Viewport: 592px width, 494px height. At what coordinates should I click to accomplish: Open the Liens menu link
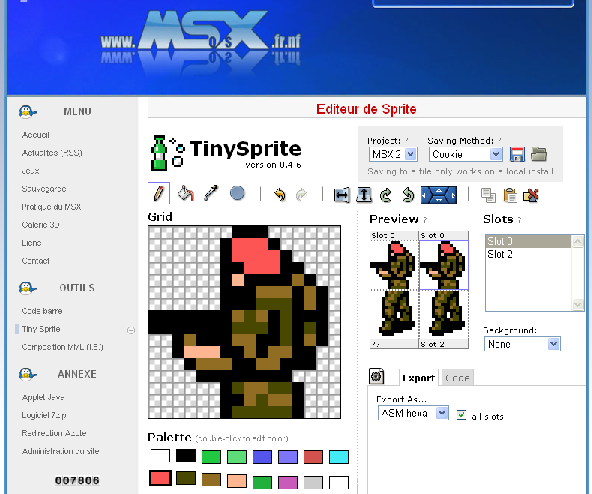click(x=31, y=243)
